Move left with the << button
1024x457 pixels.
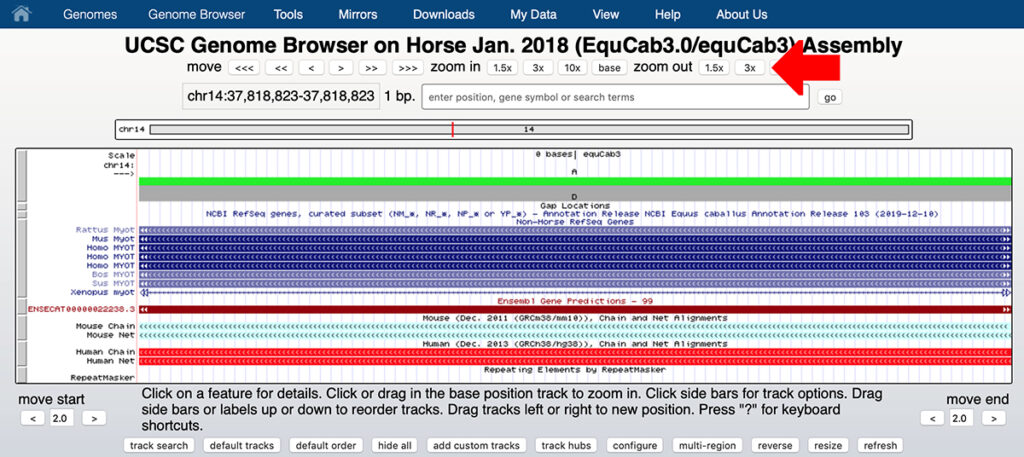281,68
